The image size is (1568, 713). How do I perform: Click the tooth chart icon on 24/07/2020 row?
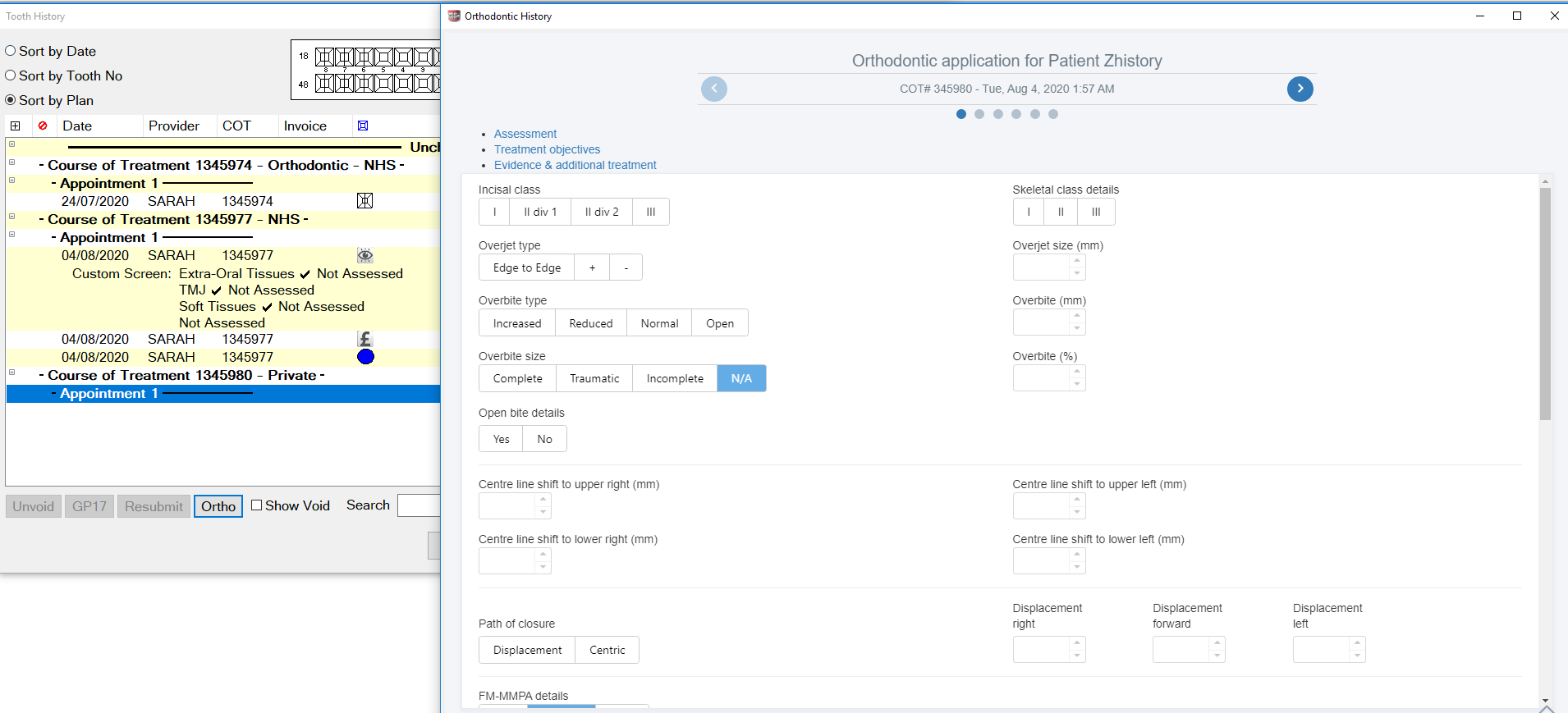pos(365,201)
